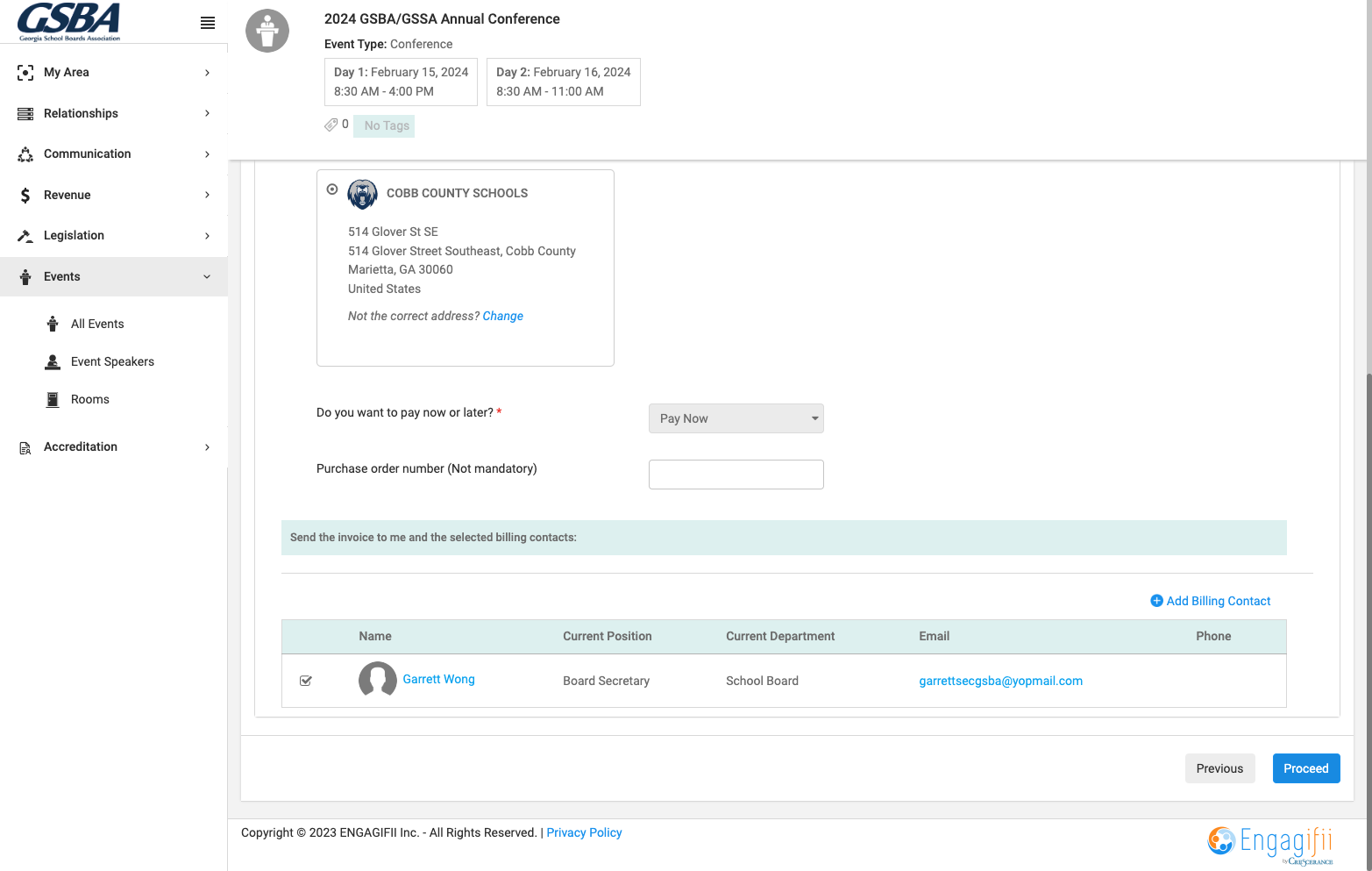Expand the Revenue chevron
The width and height of the screenshot is (1372, 871).
[207, 195]
